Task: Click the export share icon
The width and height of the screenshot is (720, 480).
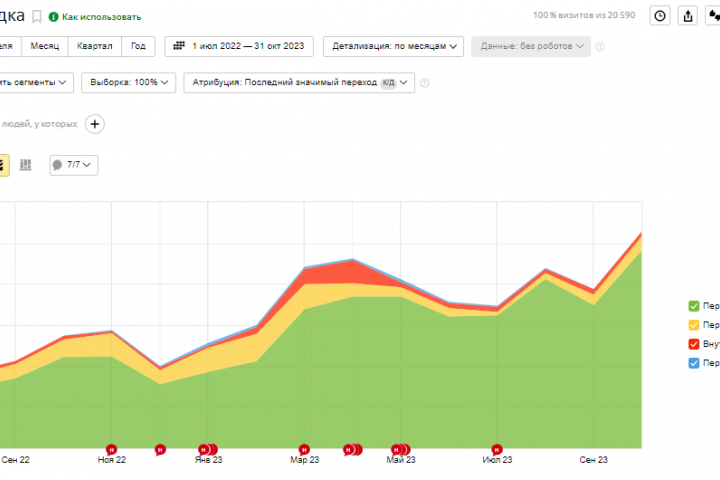Action: 688,16
